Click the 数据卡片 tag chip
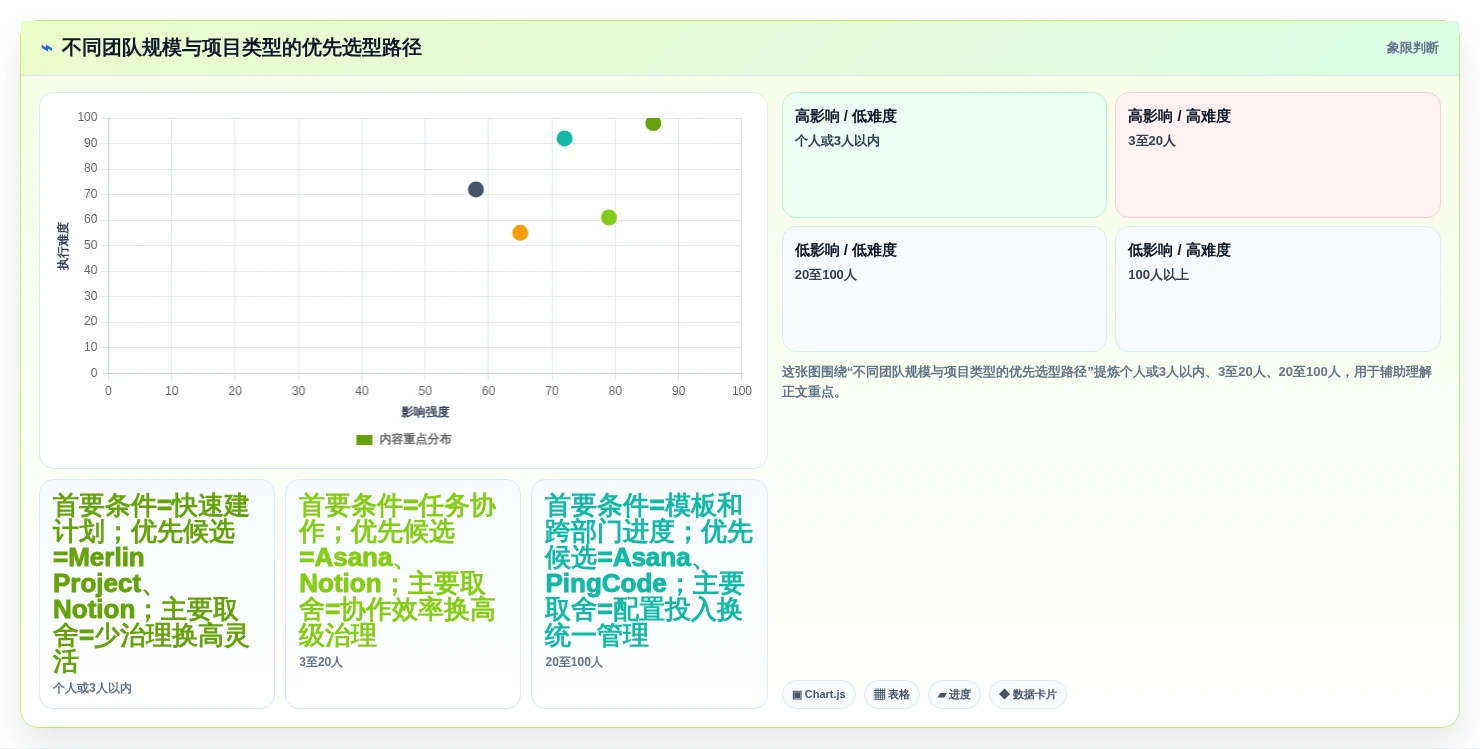The height and width of the screenshot is (749, 1480). [1028, 694]
